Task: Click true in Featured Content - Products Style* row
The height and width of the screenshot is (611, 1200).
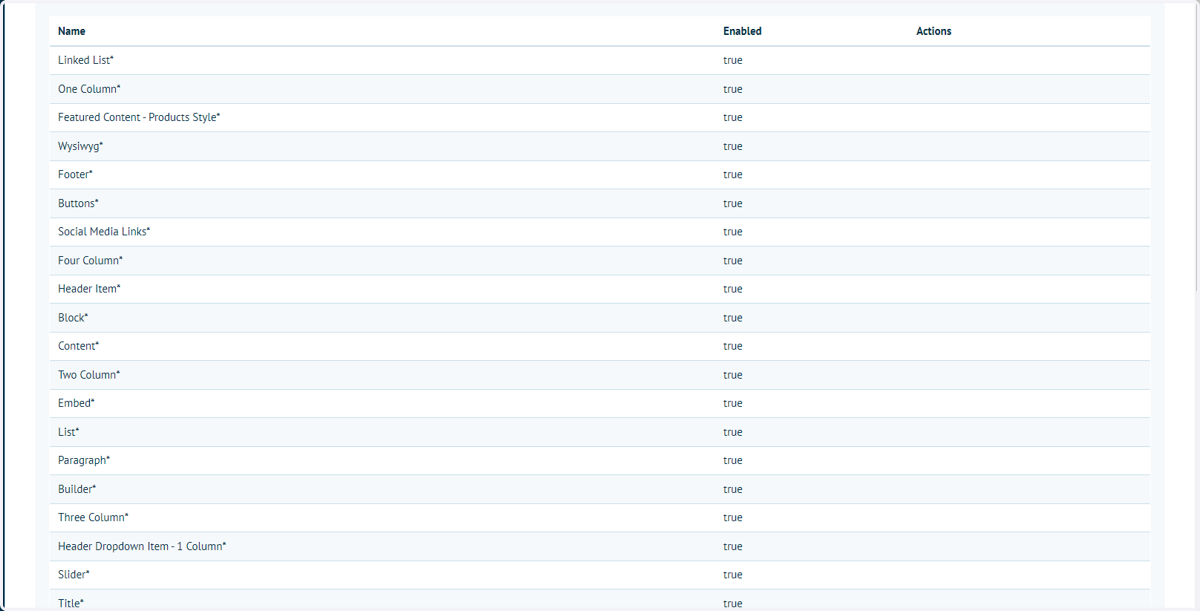Action: (x=733, y=117)
